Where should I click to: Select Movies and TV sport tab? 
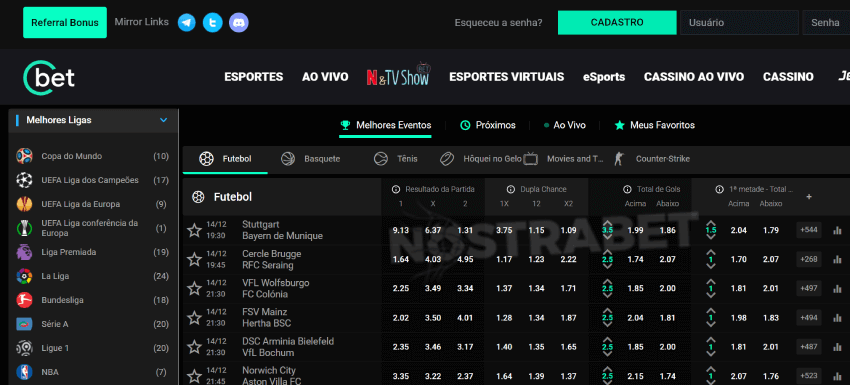coord(564,159)
